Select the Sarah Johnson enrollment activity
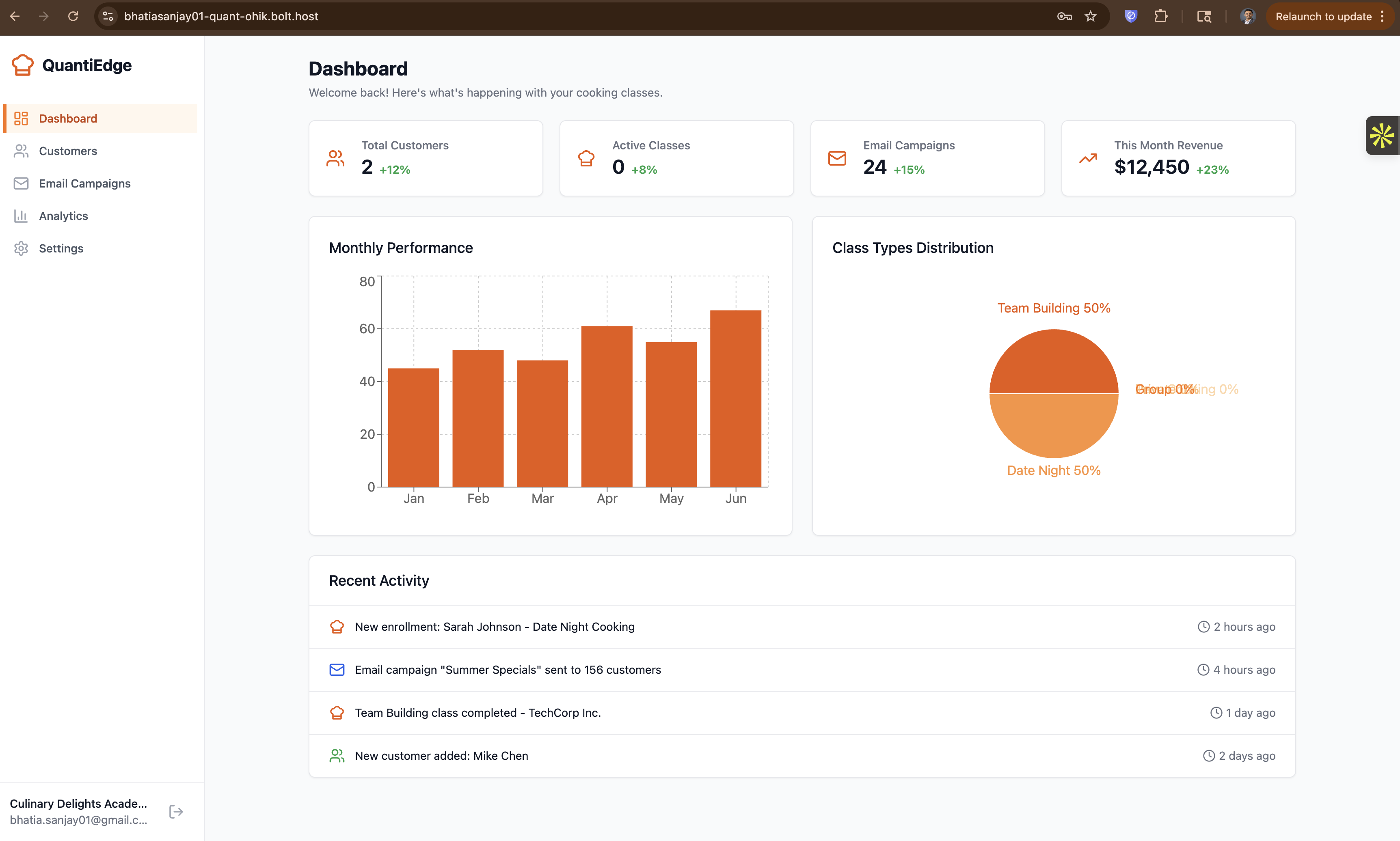This screenshot has height=841, width=1400. click(494, 626)
